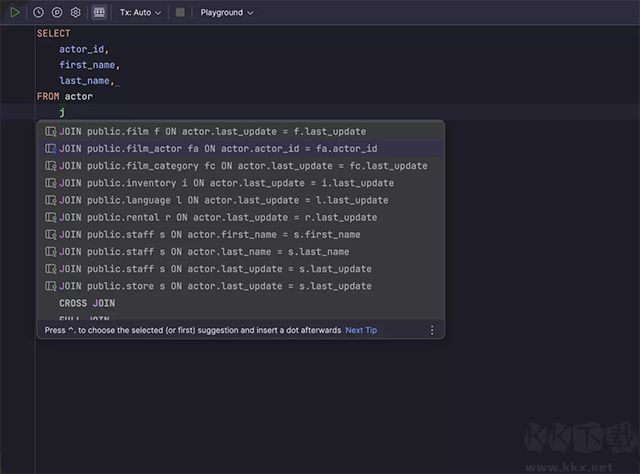Run the query with the green Execute icon

[x=15, y=12]
